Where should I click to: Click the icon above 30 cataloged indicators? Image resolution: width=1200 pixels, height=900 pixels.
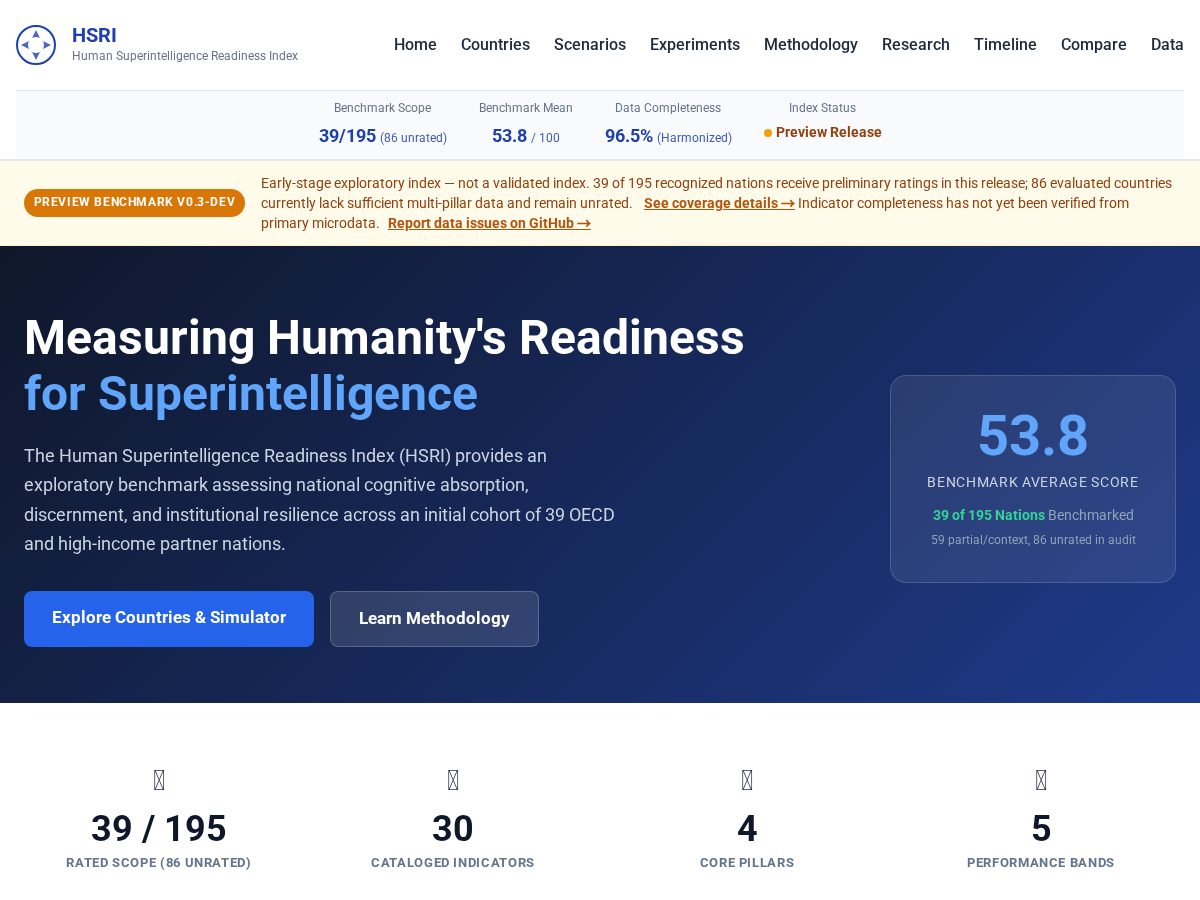pyautogui.click(x=453, y=780)
